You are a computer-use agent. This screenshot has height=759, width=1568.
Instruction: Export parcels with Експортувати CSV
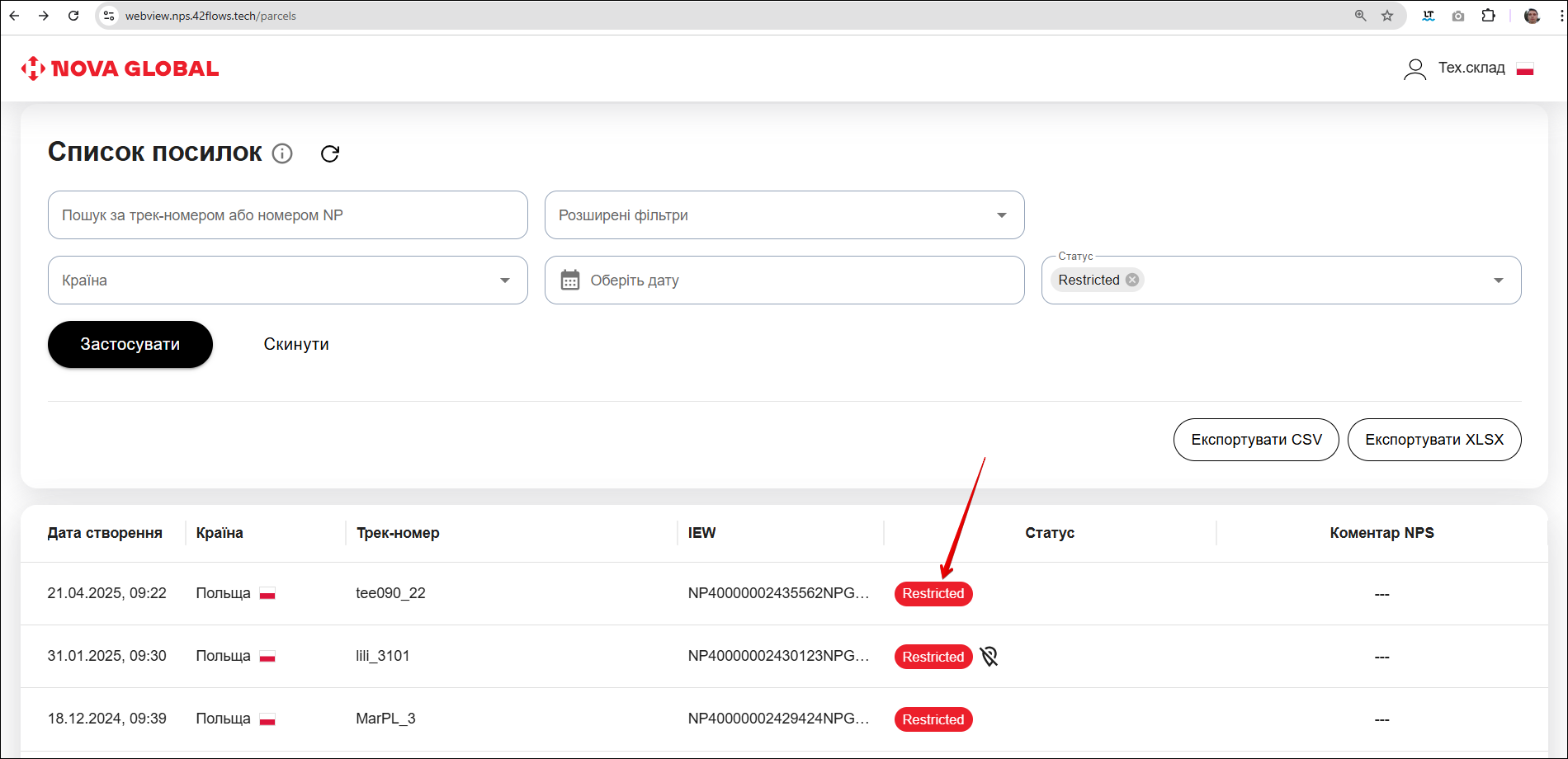point(1255,440)
